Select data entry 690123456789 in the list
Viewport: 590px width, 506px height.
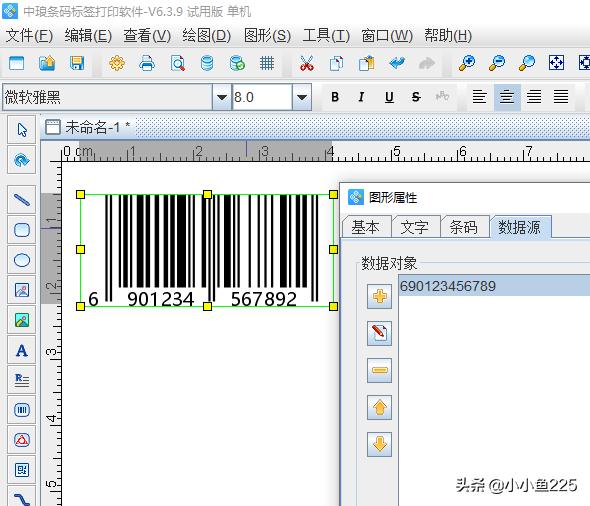click(494, 286)
